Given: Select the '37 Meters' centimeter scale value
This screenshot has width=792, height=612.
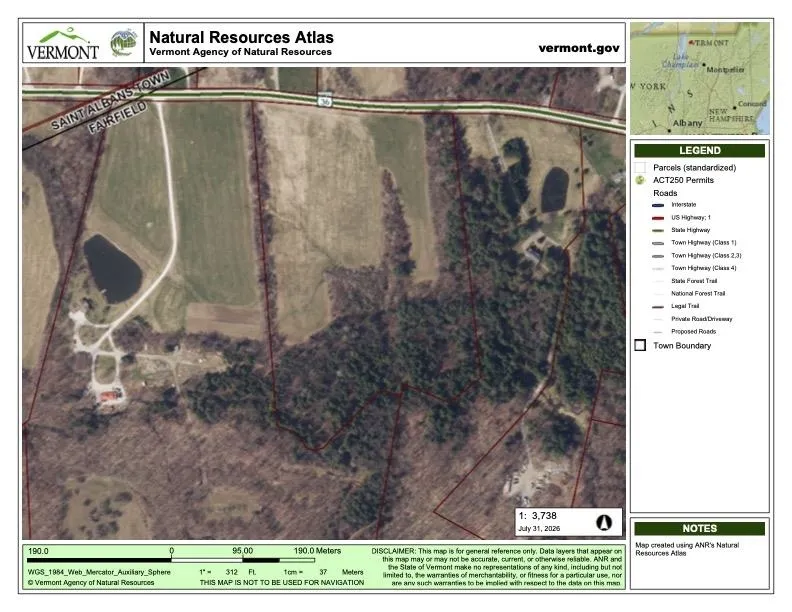Looking at the screenshot, I should click(x=341, y=572).
